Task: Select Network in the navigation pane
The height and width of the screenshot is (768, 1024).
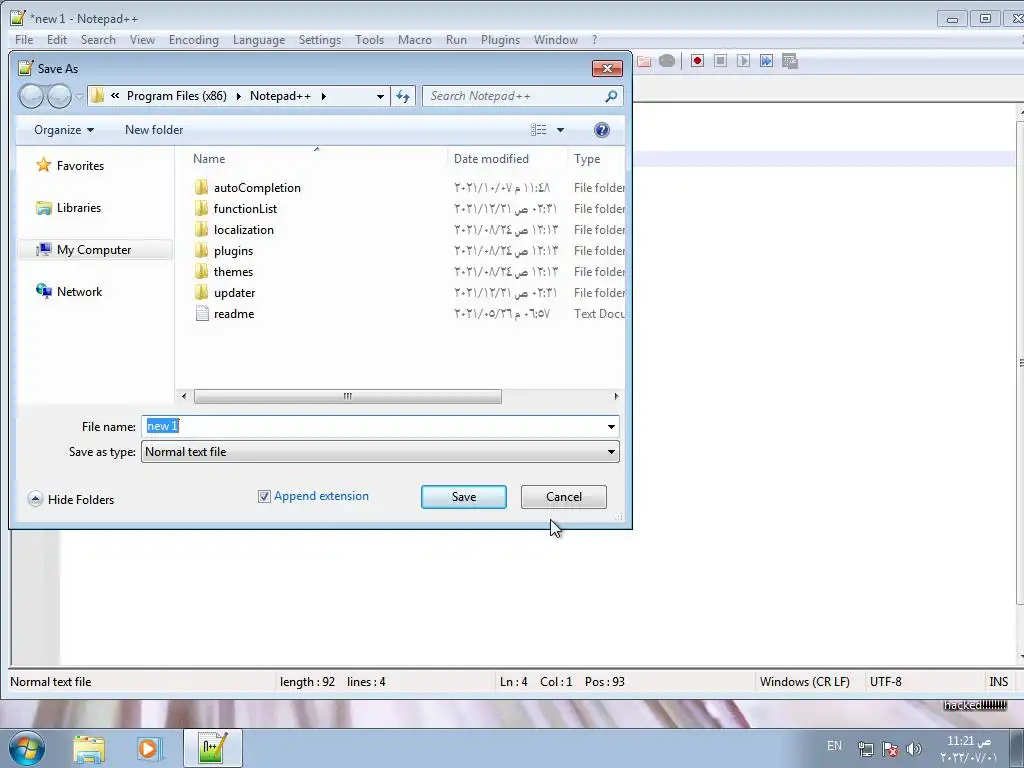Action: tap(79, 292)
